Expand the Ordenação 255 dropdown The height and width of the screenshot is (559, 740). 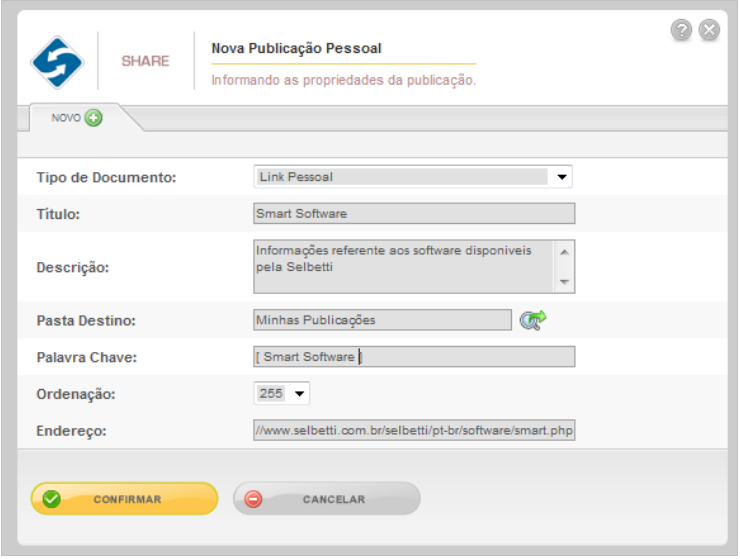coord(299,393)
